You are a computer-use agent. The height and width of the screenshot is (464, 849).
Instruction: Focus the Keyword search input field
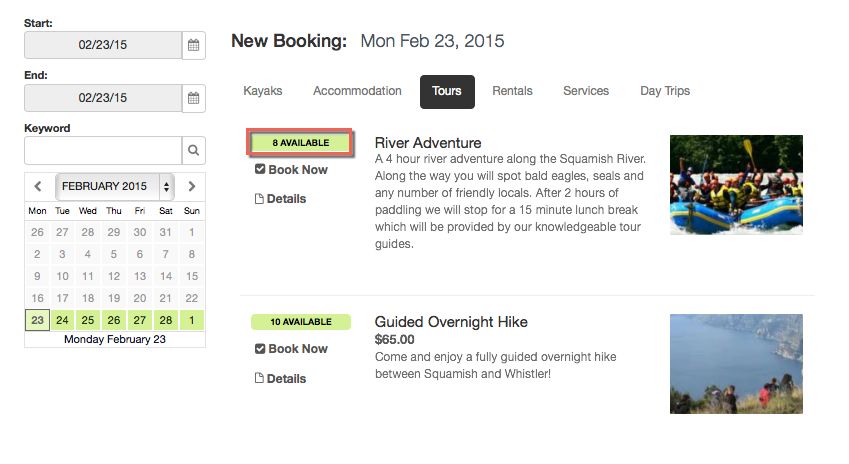(103, 151)
